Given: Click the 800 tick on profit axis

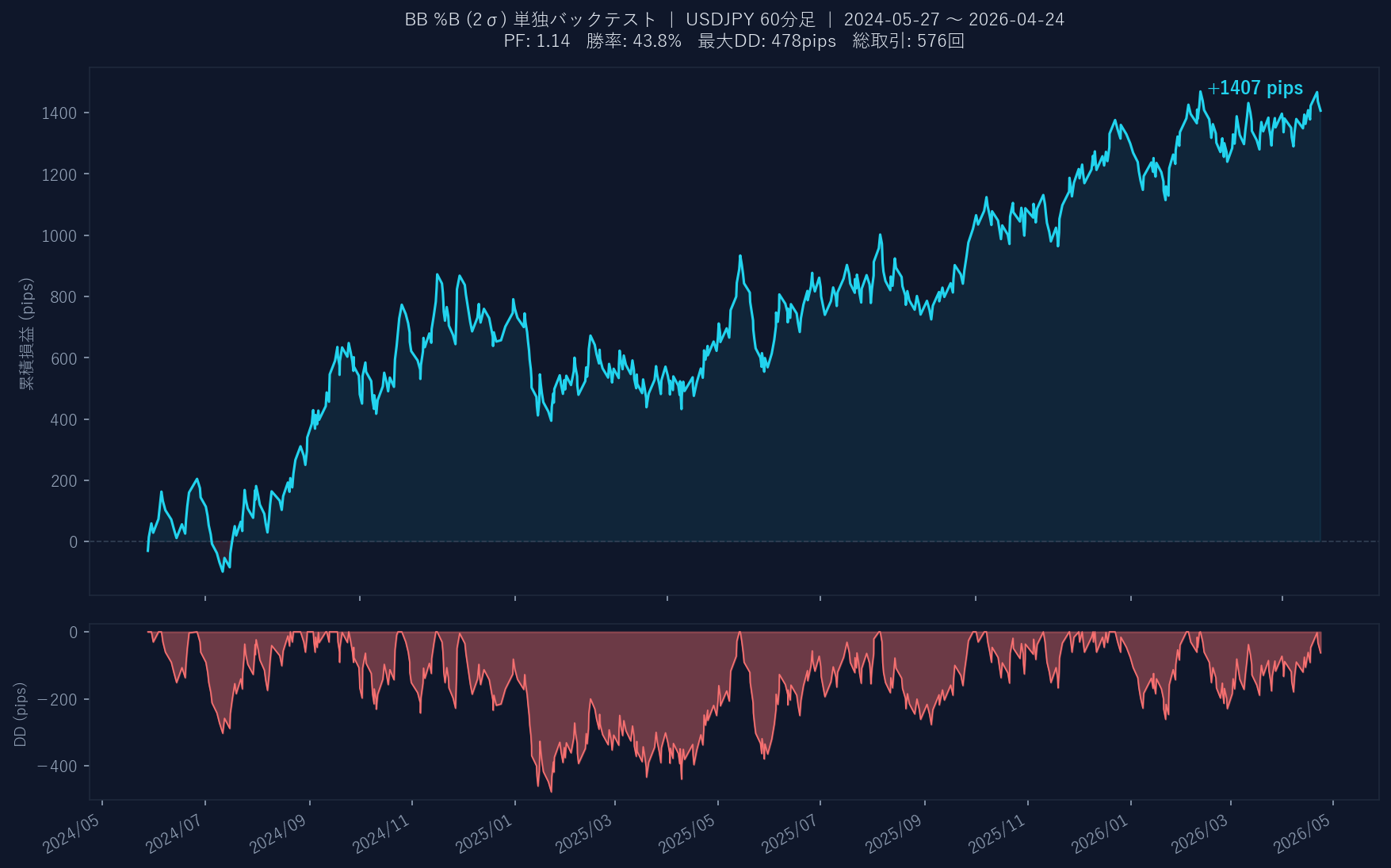Looking at the screenshot, I should click(x=63, y=297).
